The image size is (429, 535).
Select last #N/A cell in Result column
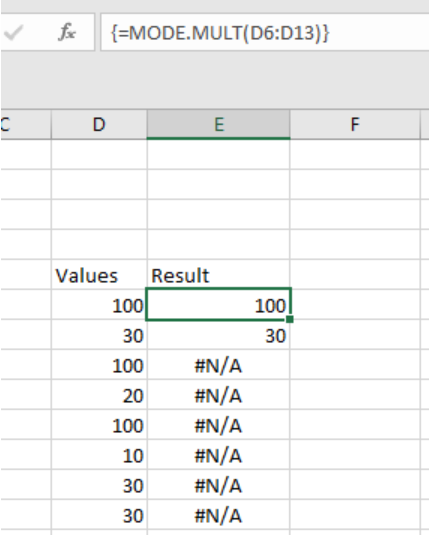[218, 515]
